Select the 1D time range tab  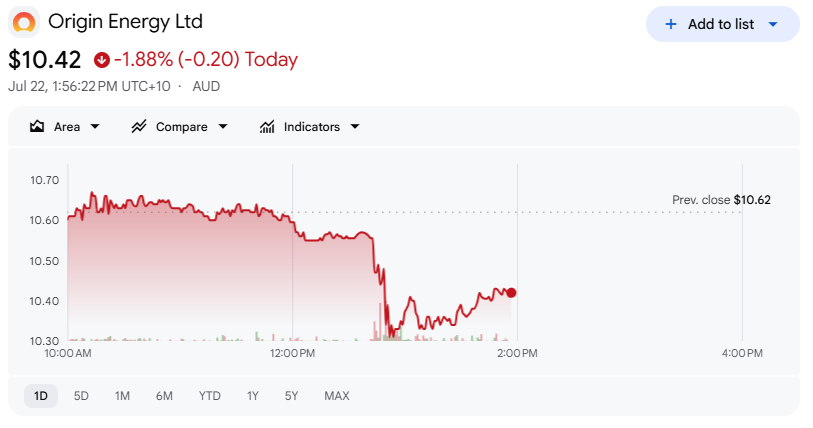click(41, 396)
